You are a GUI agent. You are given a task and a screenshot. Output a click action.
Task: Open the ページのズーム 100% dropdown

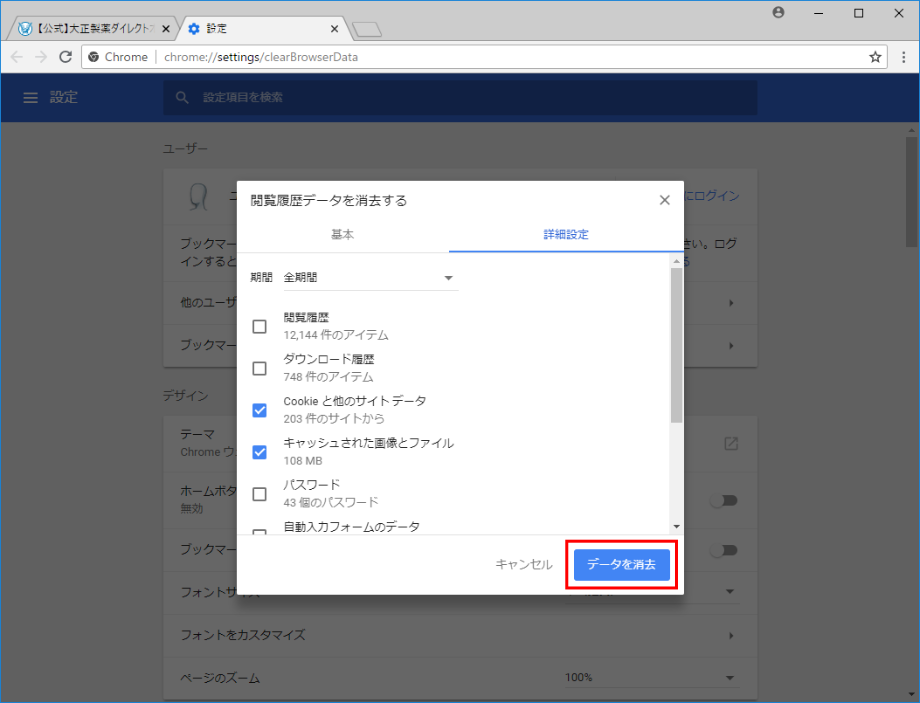click(x=651, y=678)
